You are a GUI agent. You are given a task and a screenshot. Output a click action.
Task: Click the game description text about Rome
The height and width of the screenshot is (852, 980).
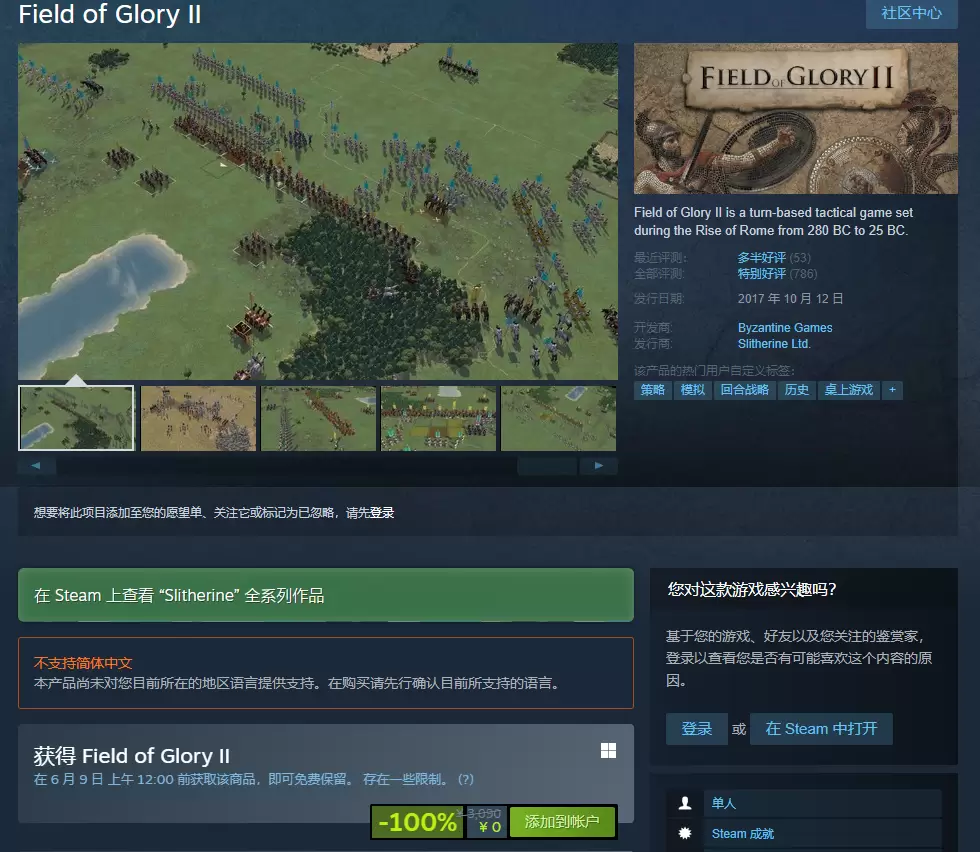(x=773, y=221)
